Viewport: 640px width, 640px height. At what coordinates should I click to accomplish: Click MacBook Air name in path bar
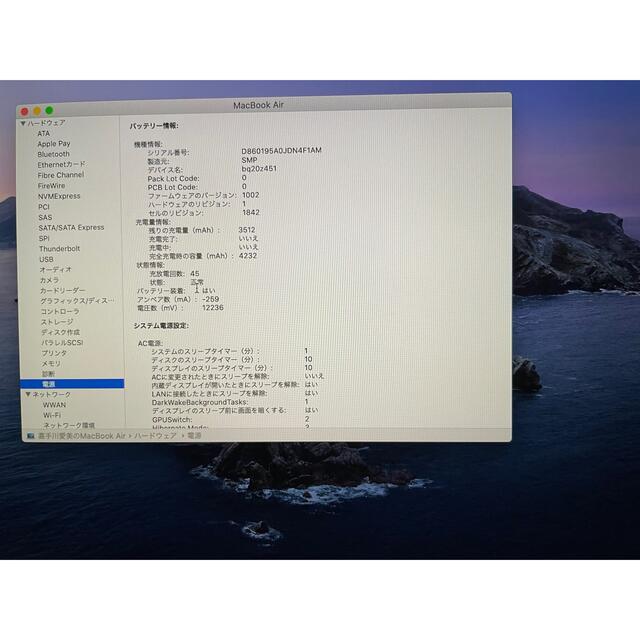tap(82, 436)
